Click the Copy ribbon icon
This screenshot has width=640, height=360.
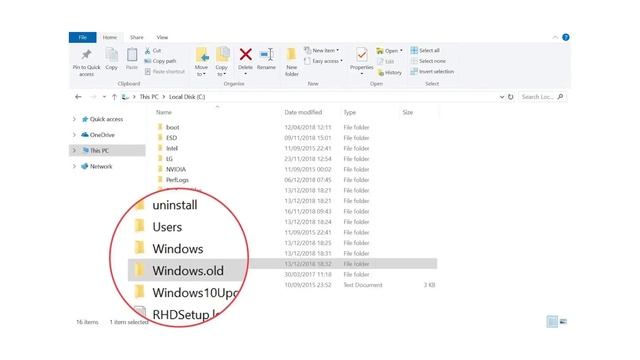tap(111, 59)
